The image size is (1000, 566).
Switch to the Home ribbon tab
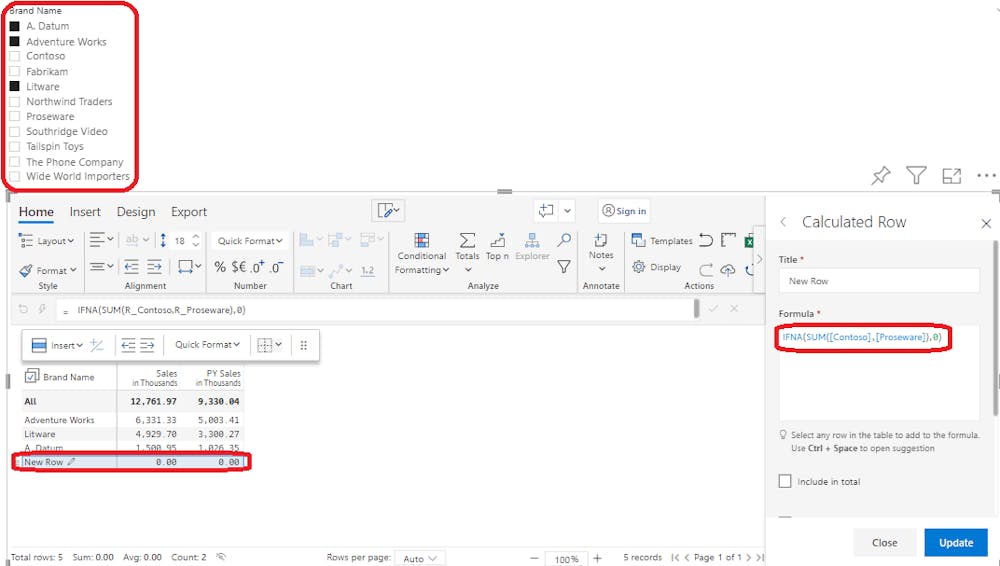(x=36, y=212)
